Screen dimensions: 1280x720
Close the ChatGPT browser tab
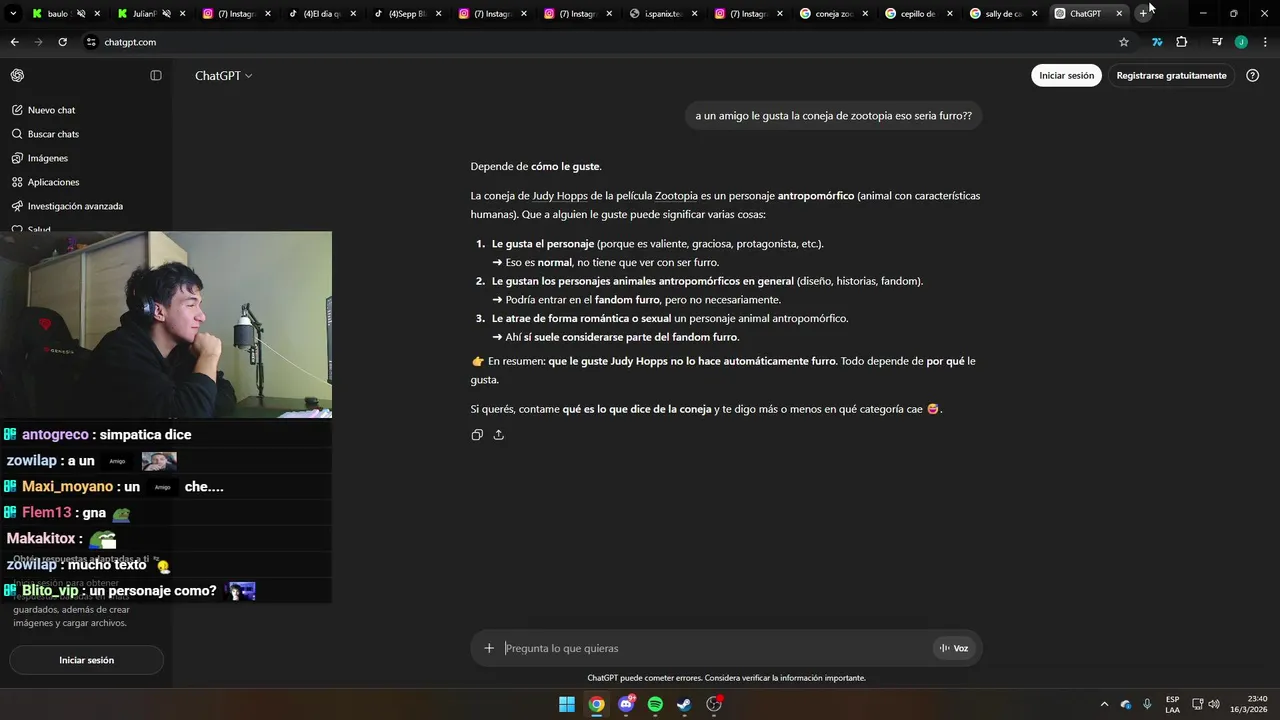pyautogui.click(x=1119, y=14)
